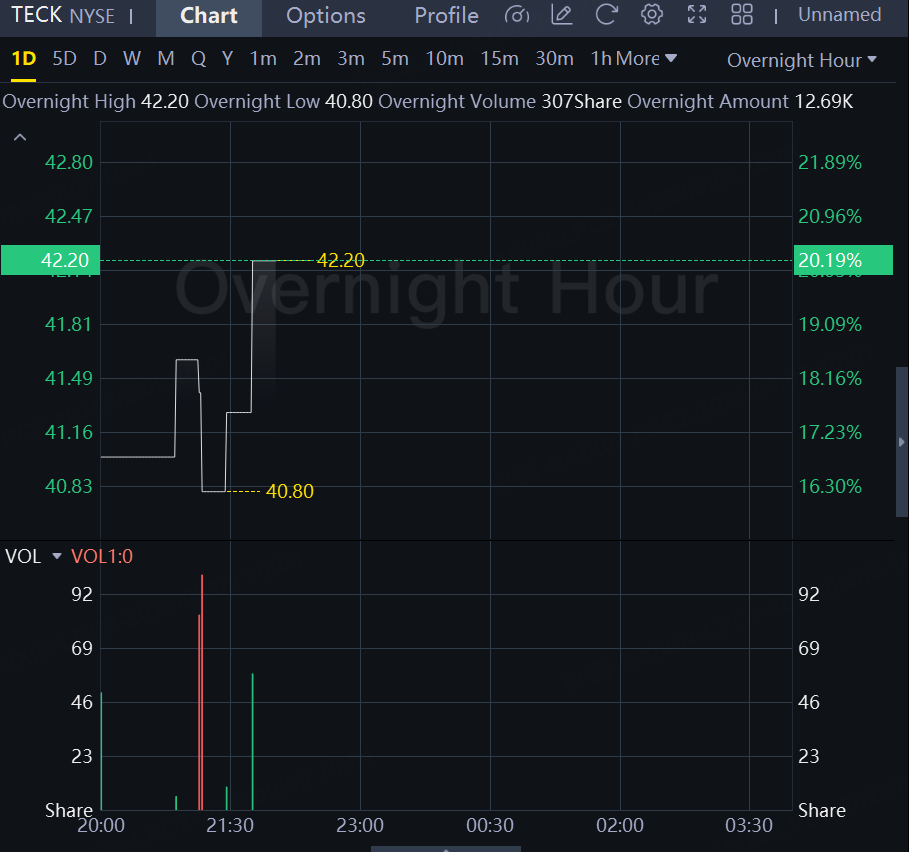909x852 pixels.
Task: Open chart settings gear icon
Action: pyautogui.click(x=652, y=14)
